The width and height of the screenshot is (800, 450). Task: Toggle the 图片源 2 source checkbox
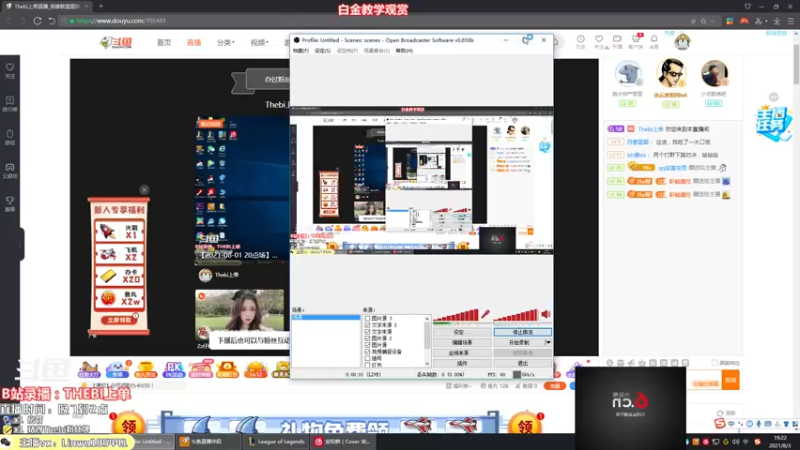pos(367,338)
